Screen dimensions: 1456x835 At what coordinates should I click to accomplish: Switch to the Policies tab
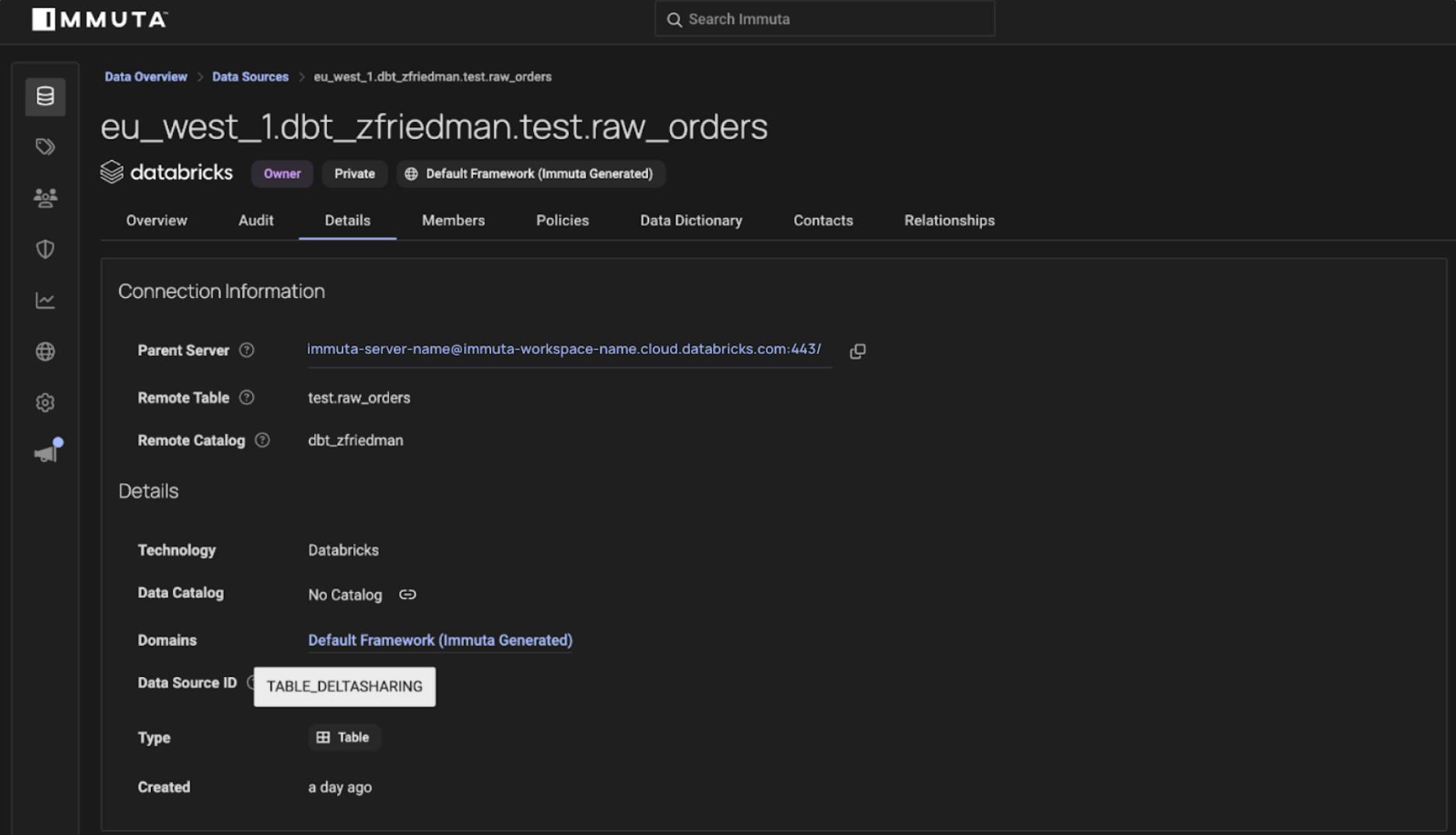tap(562, 221)
